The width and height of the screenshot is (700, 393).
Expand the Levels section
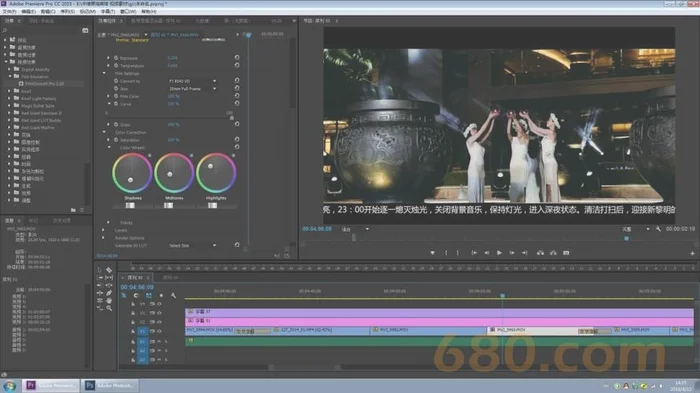(x=104, y=230)
